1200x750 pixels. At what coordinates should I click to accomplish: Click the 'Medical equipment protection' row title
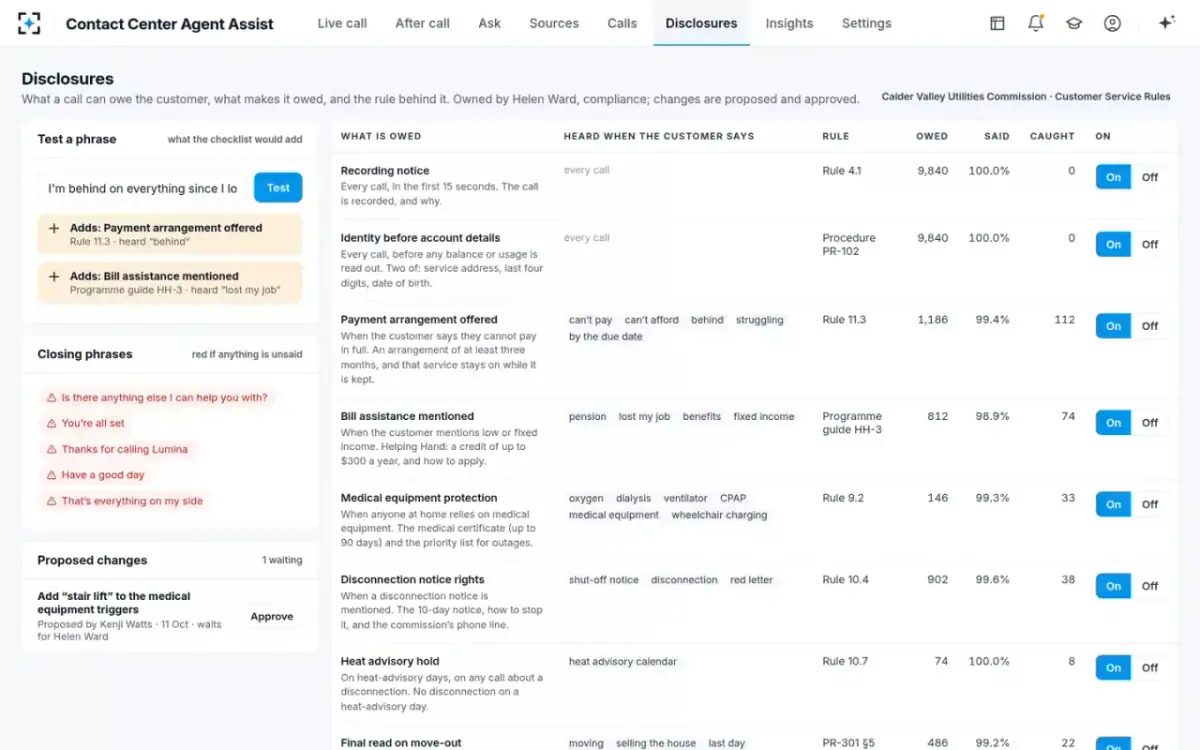pyautogui.click(x=419, y=498)
